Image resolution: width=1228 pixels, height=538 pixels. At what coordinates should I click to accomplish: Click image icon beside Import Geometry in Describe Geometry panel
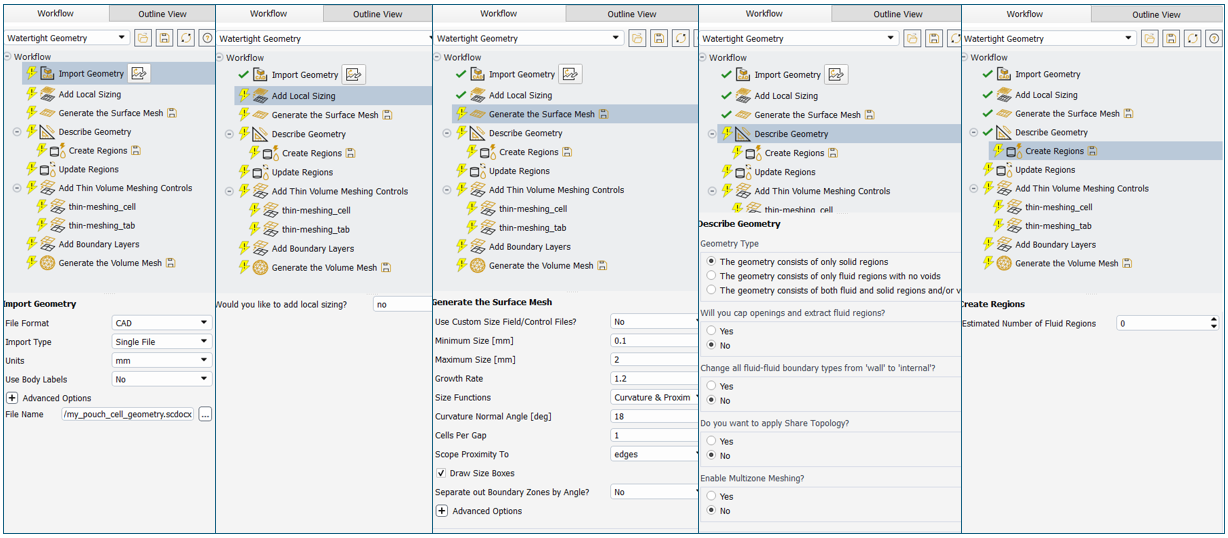[x=836, y=74]
